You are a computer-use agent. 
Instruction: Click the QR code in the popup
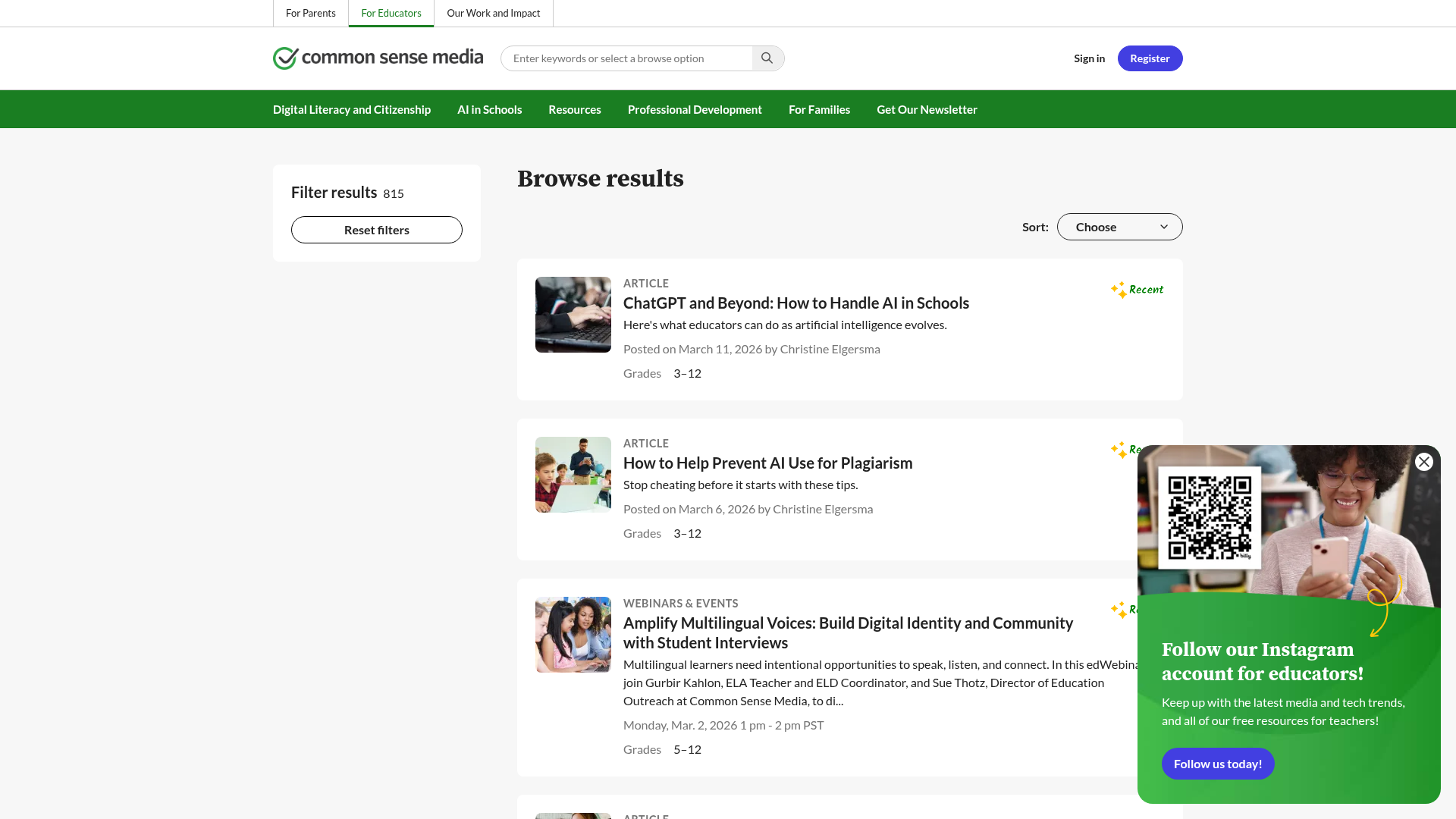(x=1210, y=518)
